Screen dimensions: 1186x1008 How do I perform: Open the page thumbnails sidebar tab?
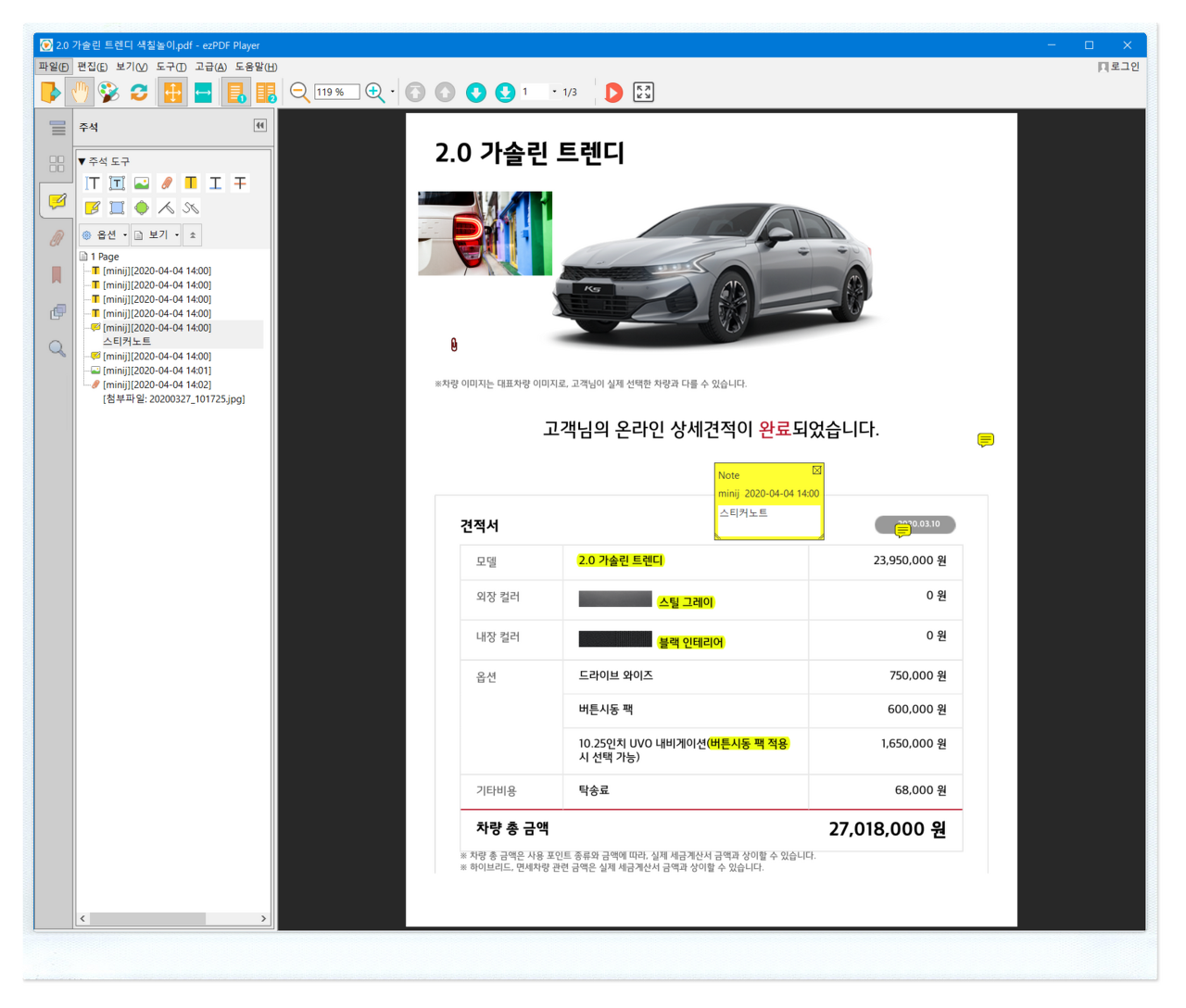pyautogui.click(x=57, y=164)
